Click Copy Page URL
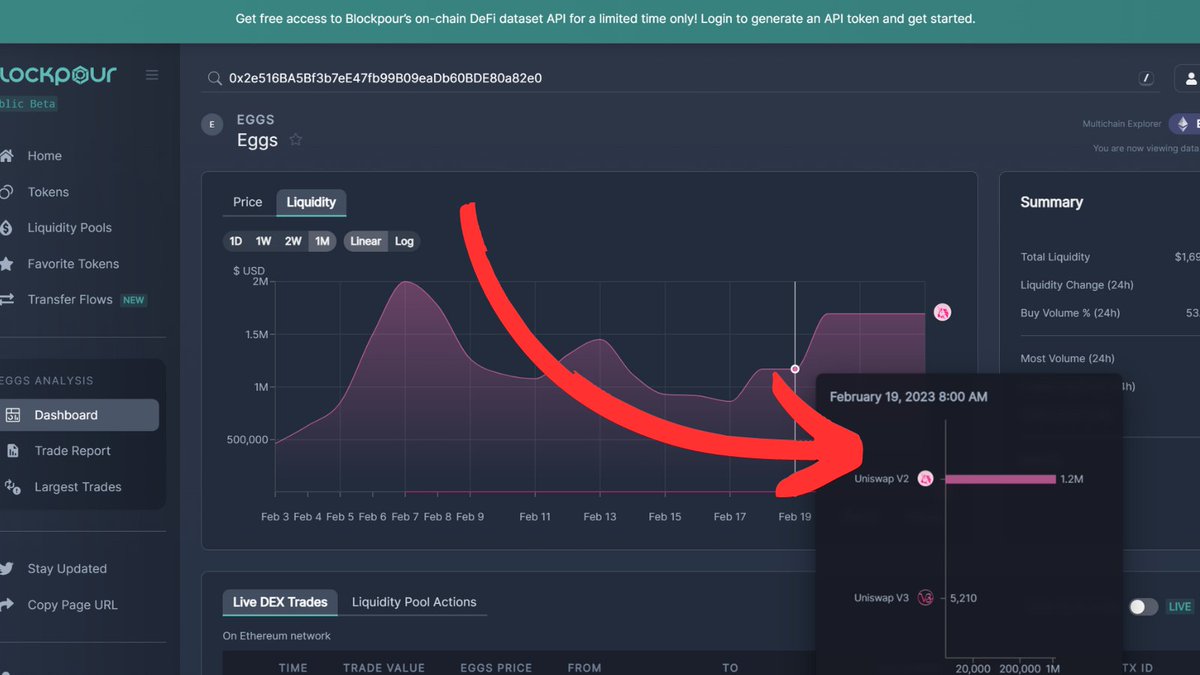The image size is (1200, 675). click(72, 605)
